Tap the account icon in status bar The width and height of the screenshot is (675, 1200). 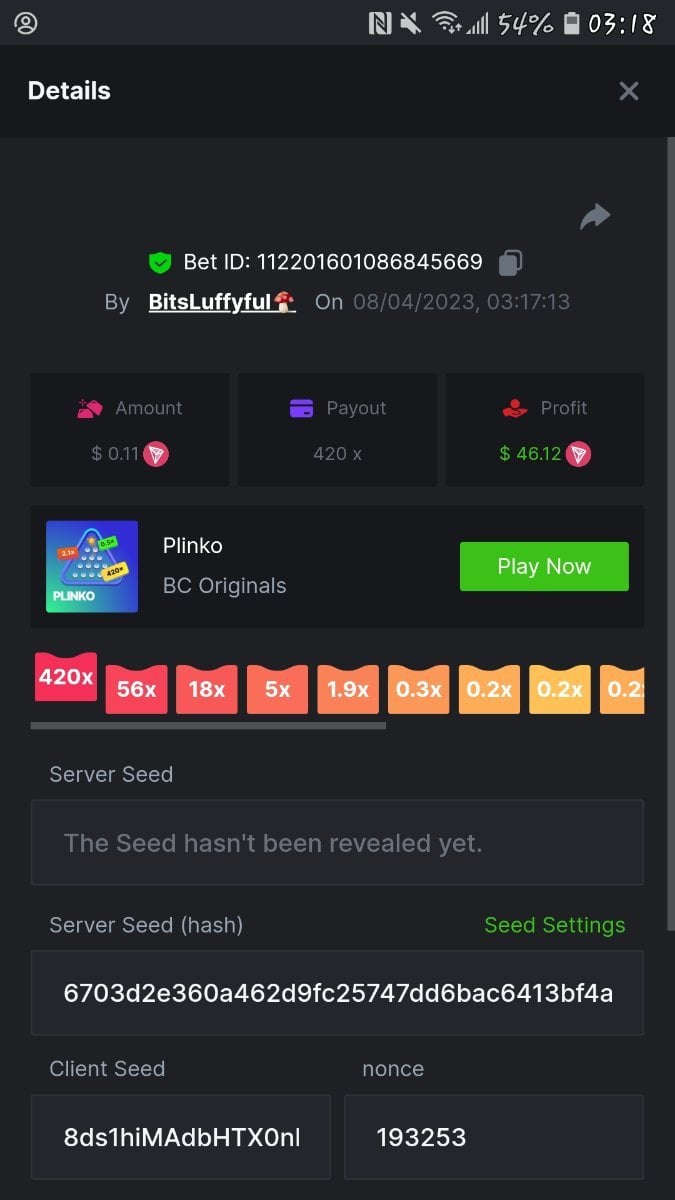point(26,23)
